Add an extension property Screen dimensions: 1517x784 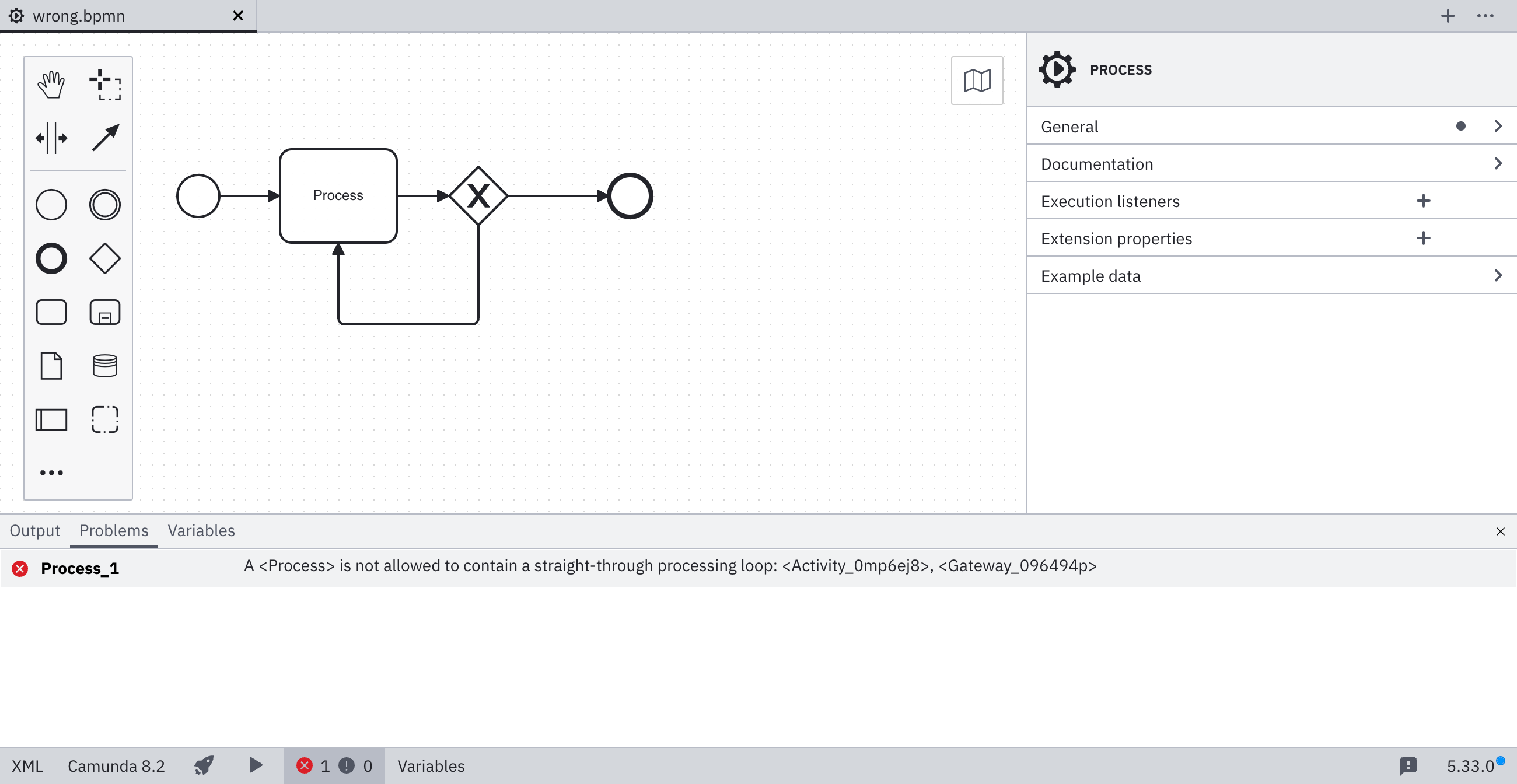point(1424,238)
